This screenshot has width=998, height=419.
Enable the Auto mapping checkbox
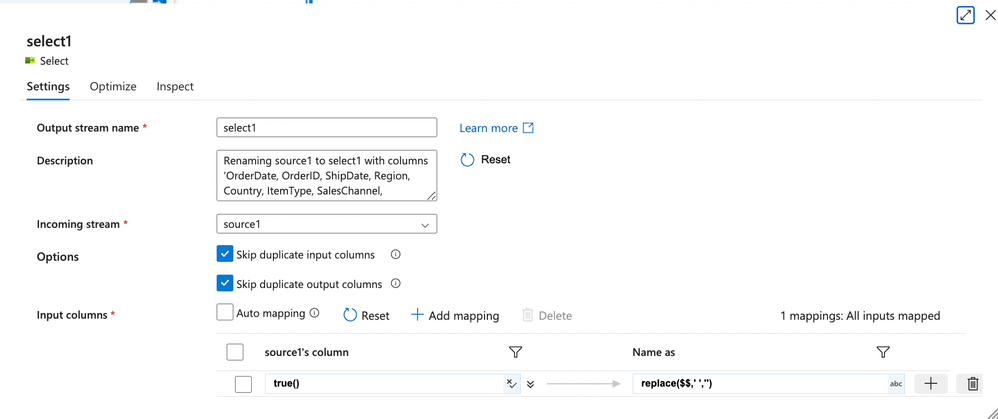click(x=225, y=313)
